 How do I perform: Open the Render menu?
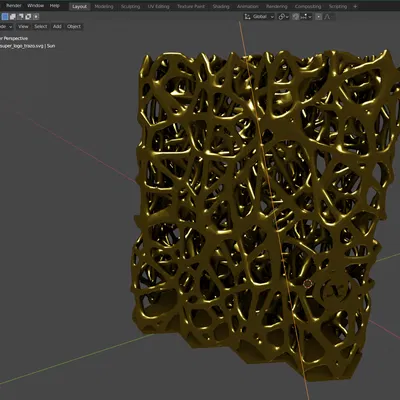(x=14, y=6)
